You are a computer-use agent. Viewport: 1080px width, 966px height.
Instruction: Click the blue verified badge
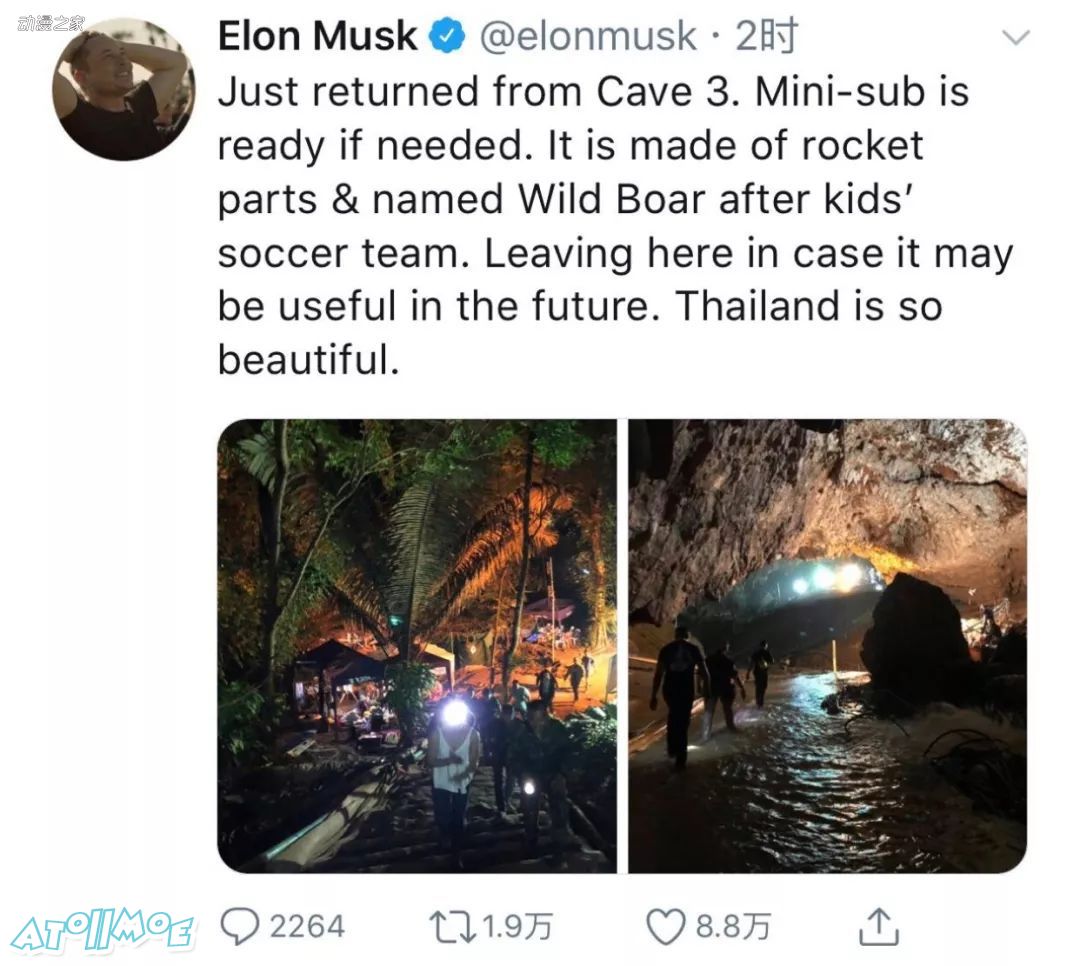447,36
